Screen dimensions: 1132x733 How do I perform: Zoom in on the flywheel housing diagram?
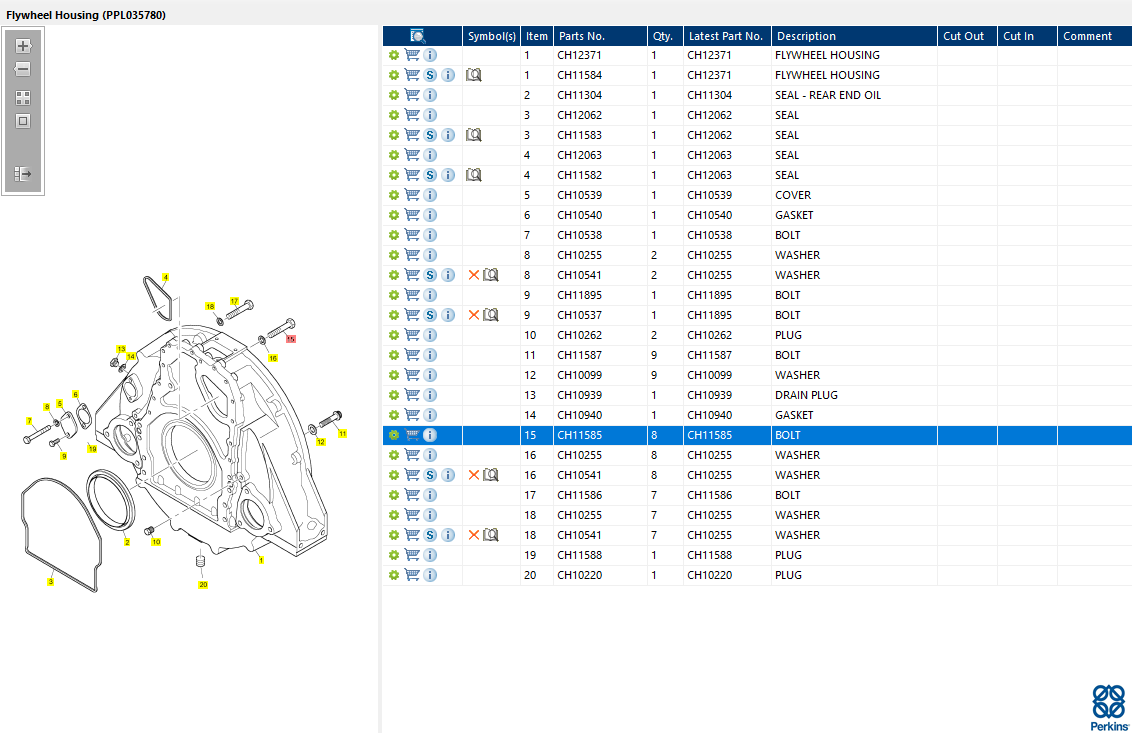[x=23, y=46]
